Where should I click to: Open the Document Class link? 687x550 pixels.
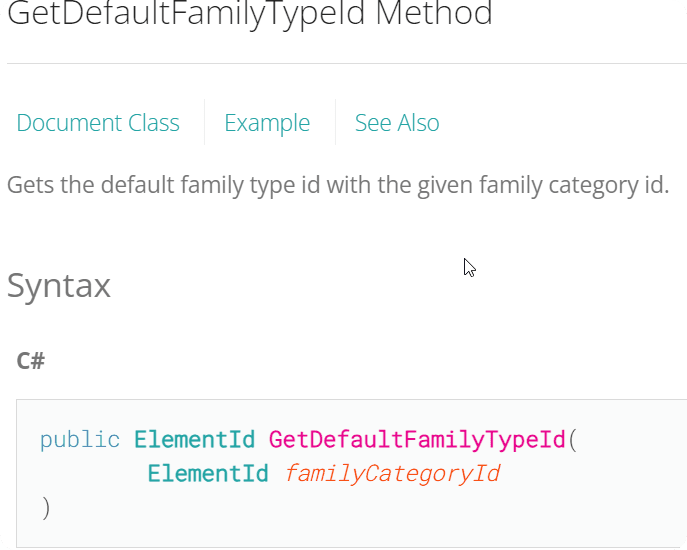pyautogui.click(x=98, y=123)
